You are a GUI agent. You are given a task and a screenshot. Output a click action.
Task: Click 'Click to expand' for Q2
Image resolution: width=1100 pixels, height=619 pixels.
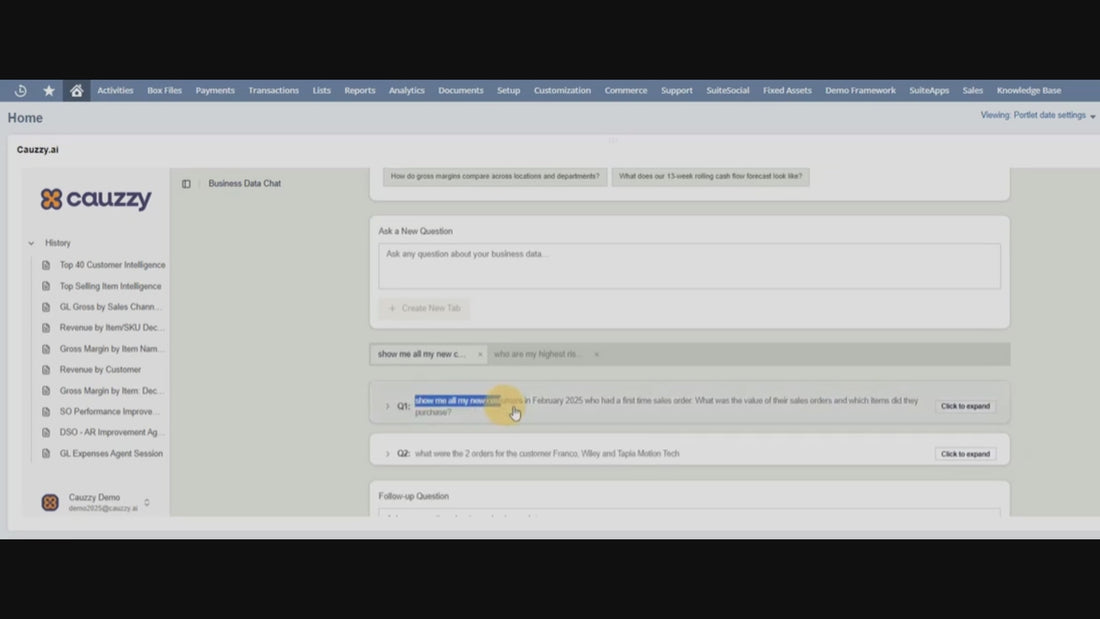965,454
